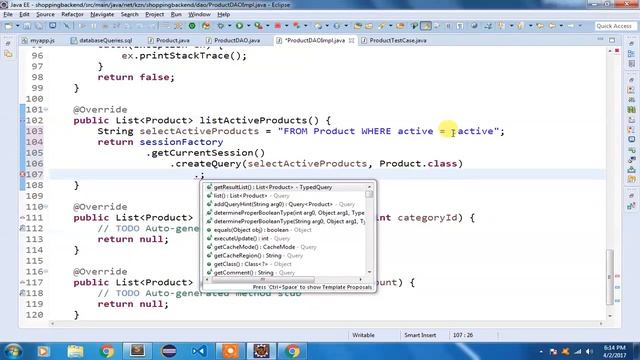Maximize the editor area
Viewport: 640px width, 360px height.
click(612, 40)
